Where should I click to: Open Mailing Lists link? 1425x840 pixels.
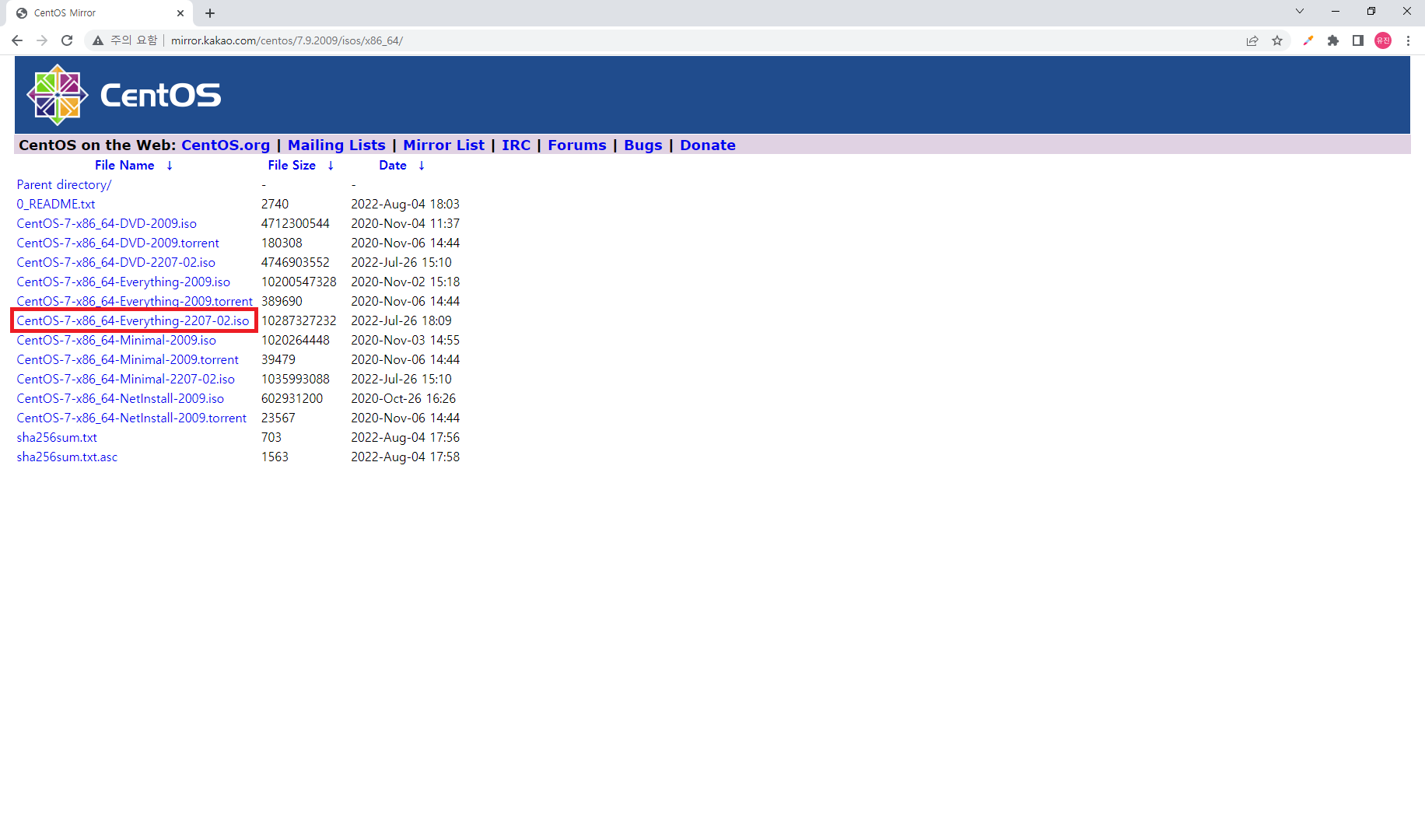[x=337, y=145]
